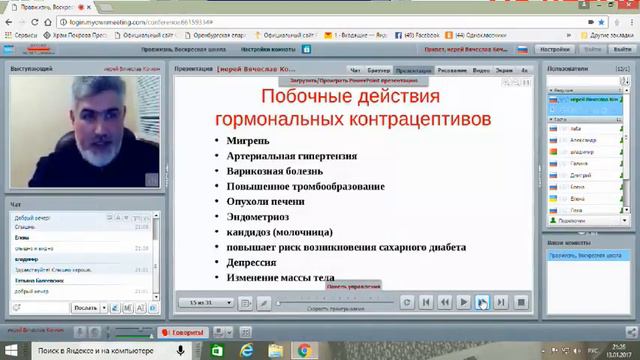The width and height of the screenshot is (640, 360).
Task: Jump to last slide in presentation controls
Action: 501,302
